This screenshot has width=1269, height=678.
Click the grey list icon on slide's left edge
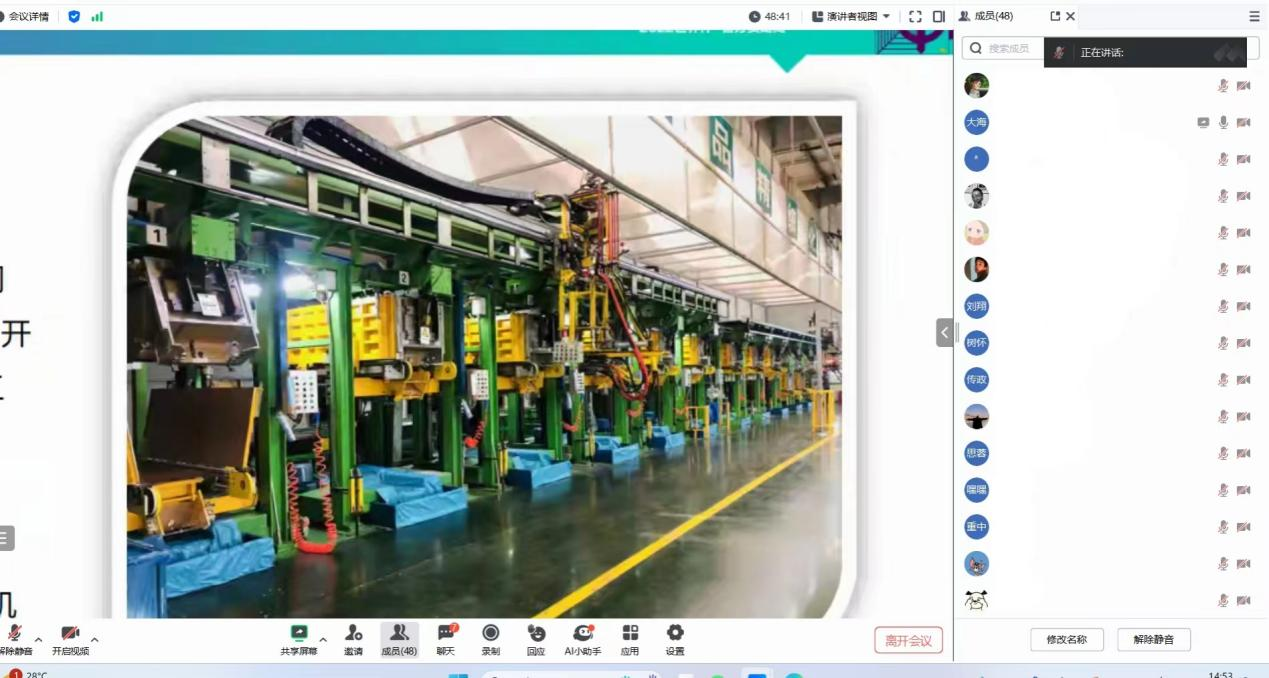tap(6, 538)
